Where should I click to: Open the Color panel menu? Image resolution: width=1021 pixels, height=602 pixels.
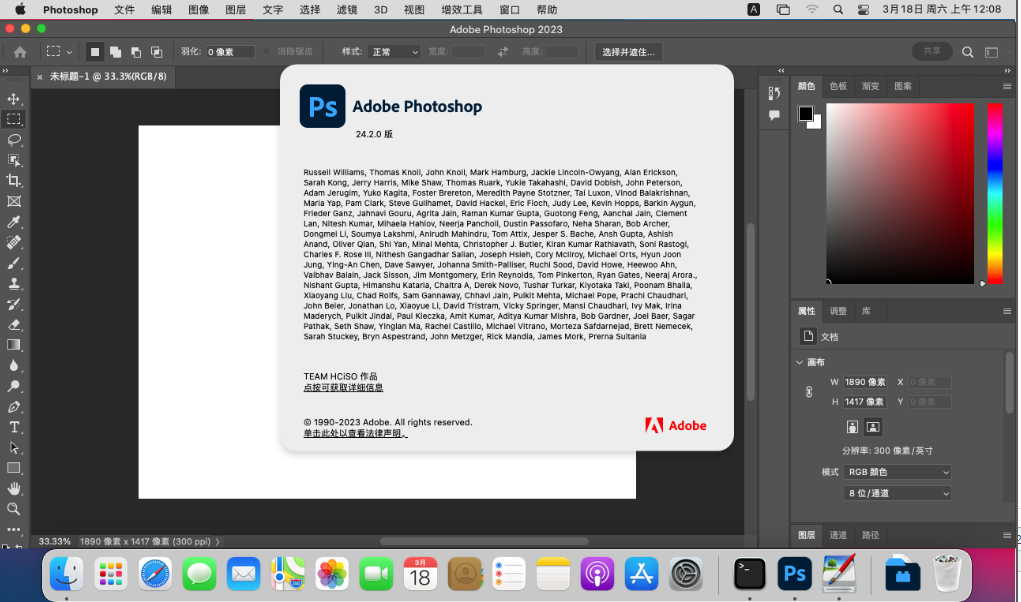tap(1007, 86)
